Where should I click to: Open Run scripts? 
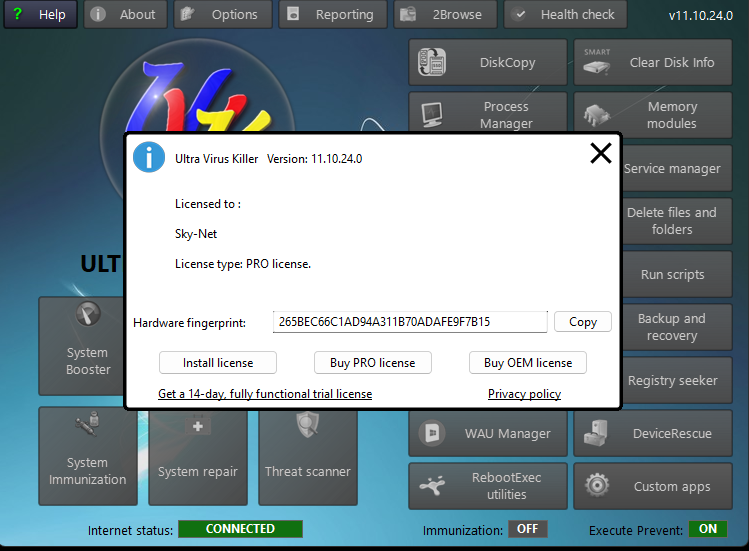click(676, 274)
